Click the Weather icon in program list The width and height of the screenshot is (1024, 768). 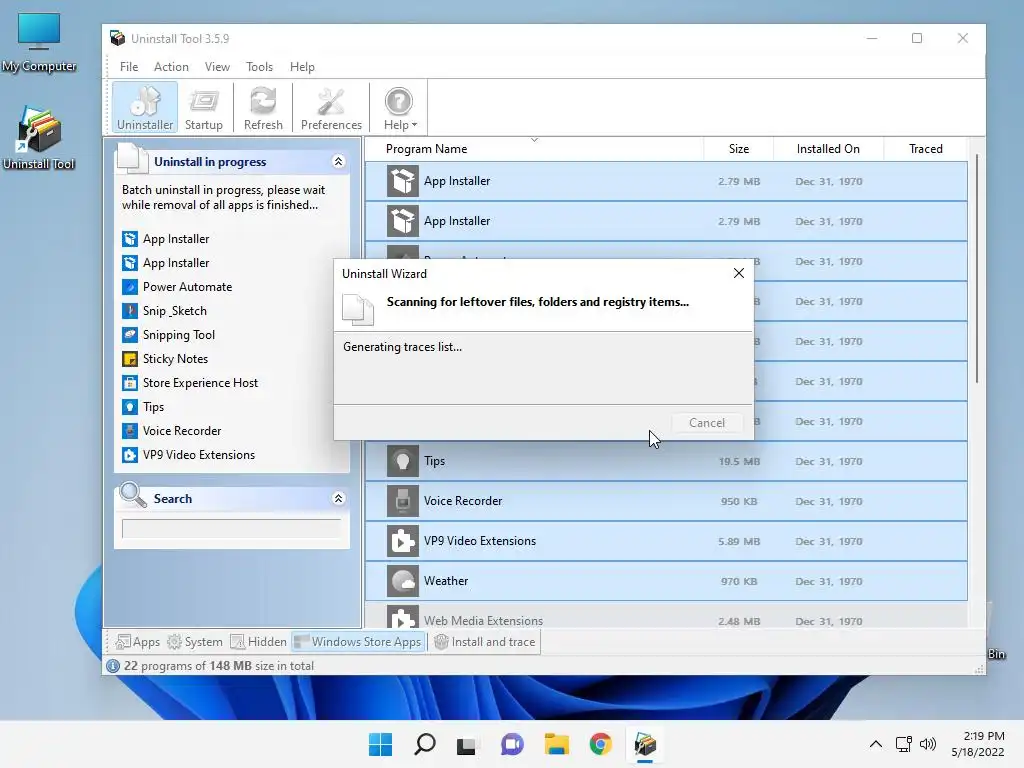[402, 581]
